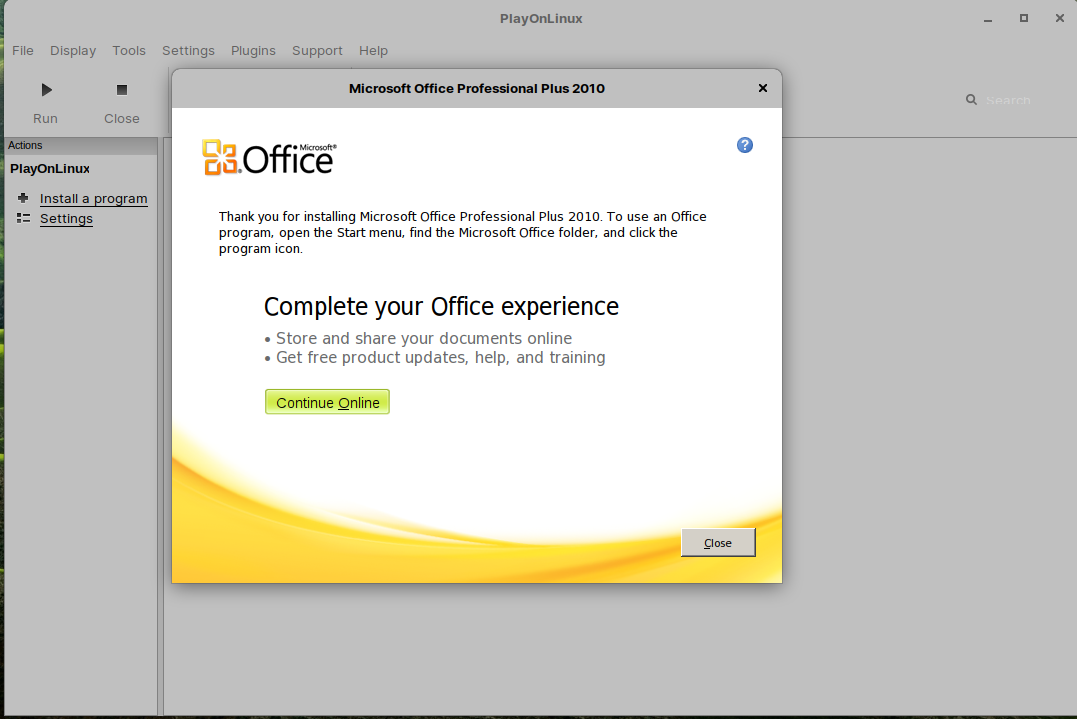Click the Continue Online button
The height and width of the screenshot is (719, 1077).
[327, 402]
